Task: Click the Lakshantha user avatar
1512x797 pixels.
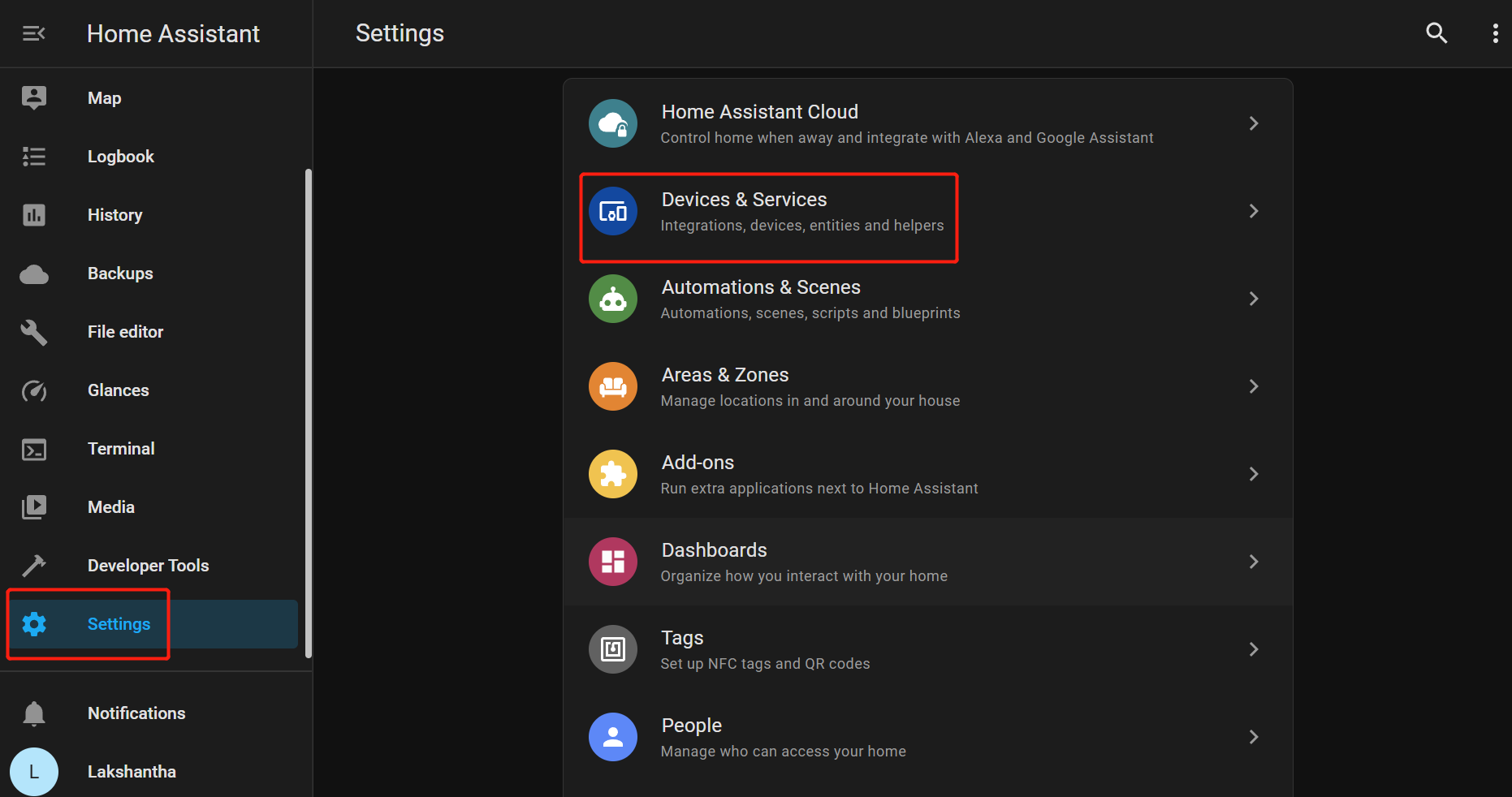Action: [x=34, y=772]
